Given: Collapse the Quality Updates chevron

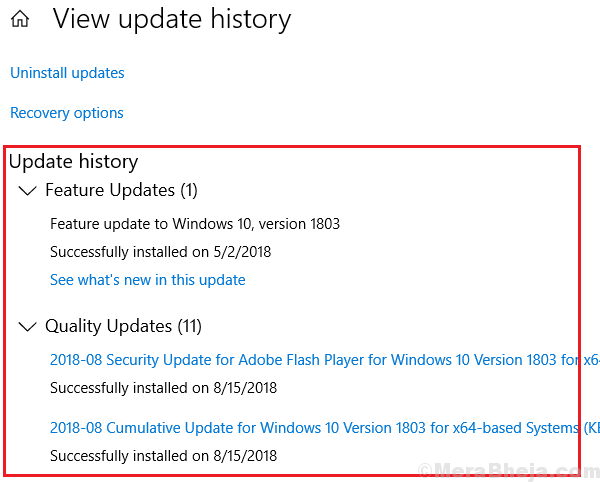Looking at the screenshot, I should (28, 326).
